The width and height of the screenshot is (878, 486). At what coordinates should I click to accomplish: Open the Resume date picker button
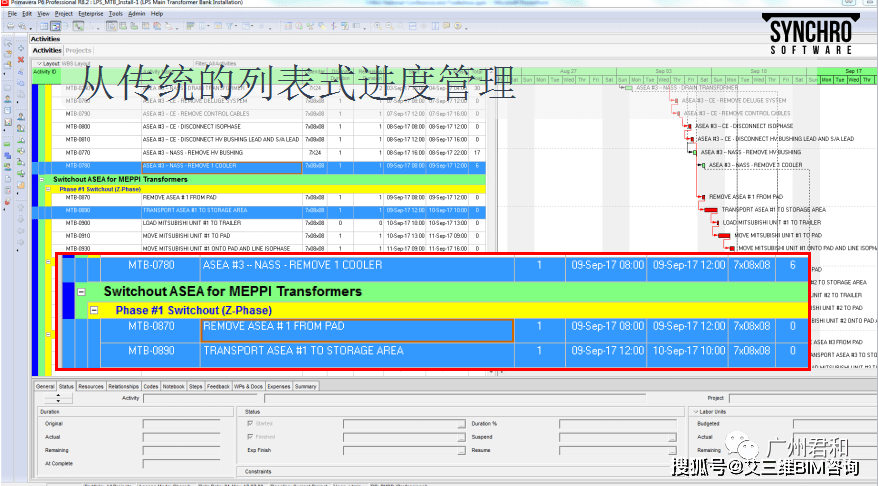tap(672, 450)
